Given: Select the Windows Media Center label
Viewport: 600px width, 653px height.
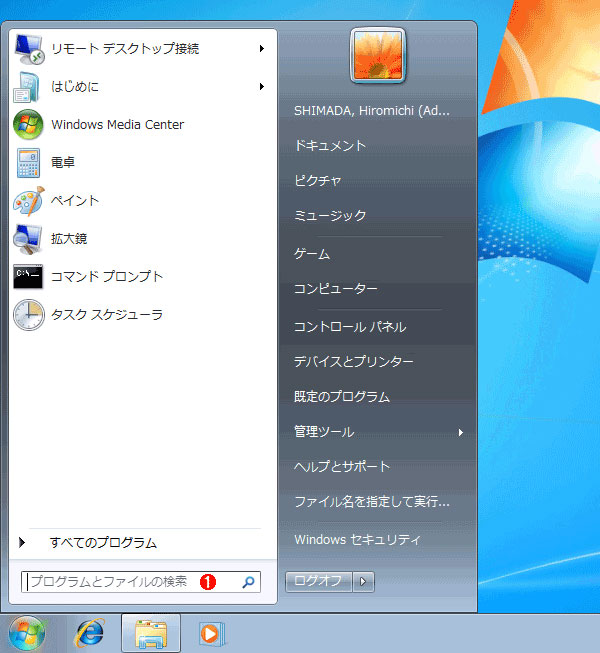Looking at the screenshot, I should (x=117, y=125).
